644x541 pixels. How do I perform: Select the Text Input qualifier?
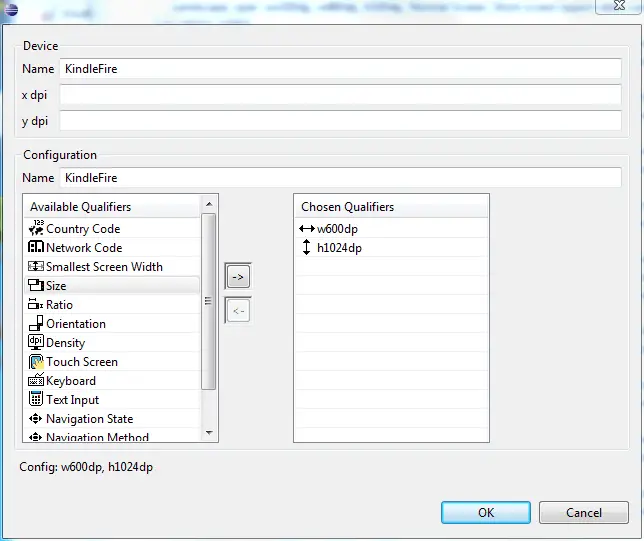point(112,399)
